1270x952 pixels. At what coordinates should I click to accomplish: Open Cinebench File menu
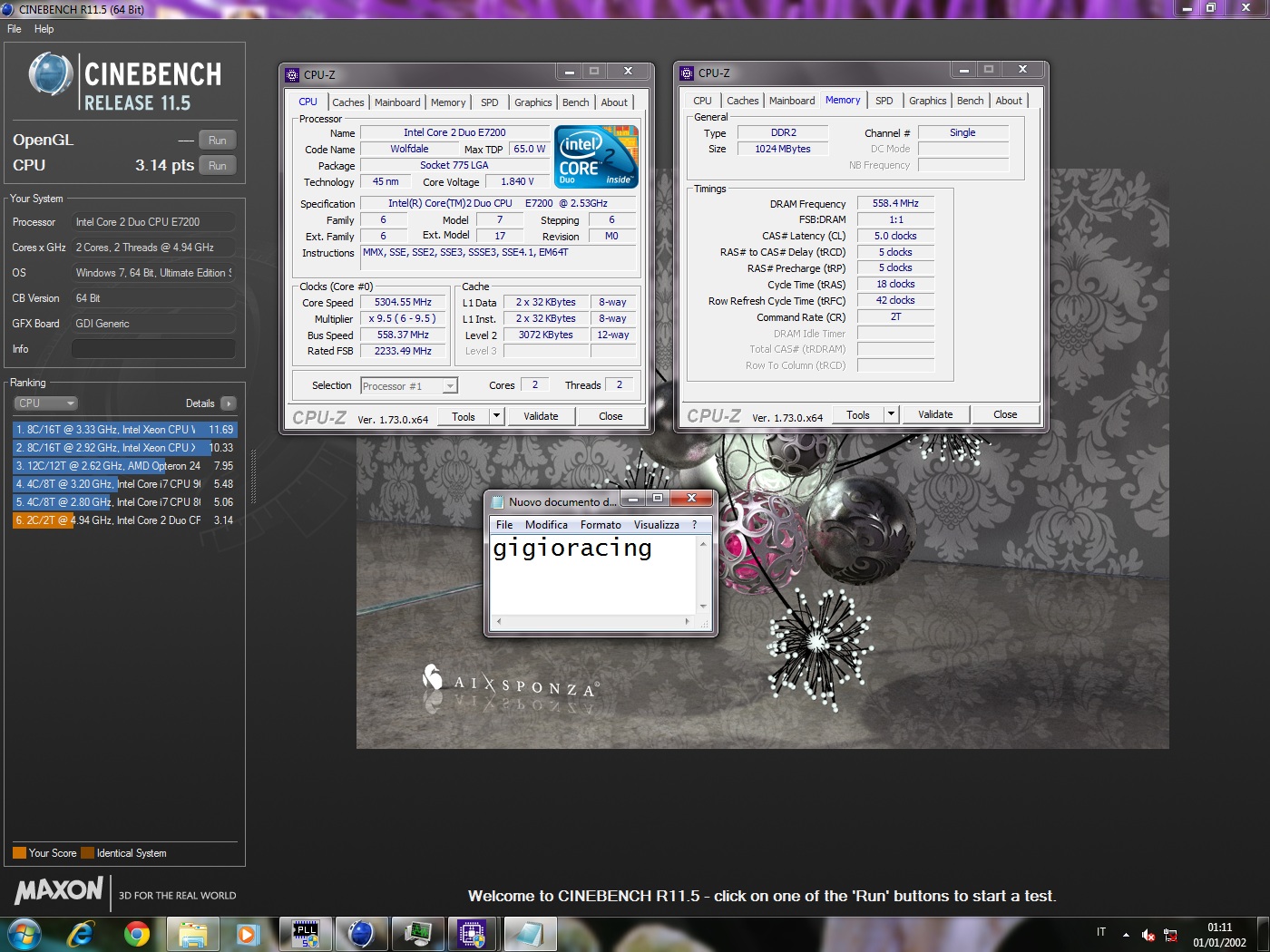click(15, 29)
